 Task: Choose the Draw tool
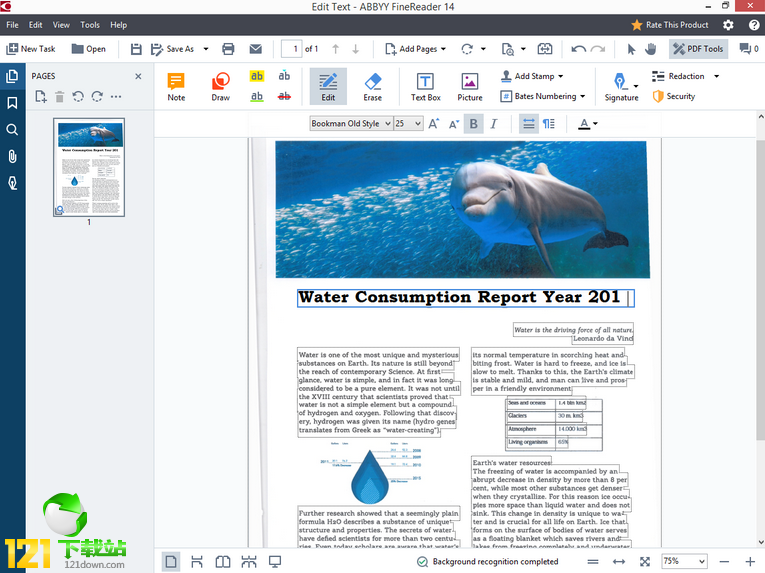[x=220, y=87]
